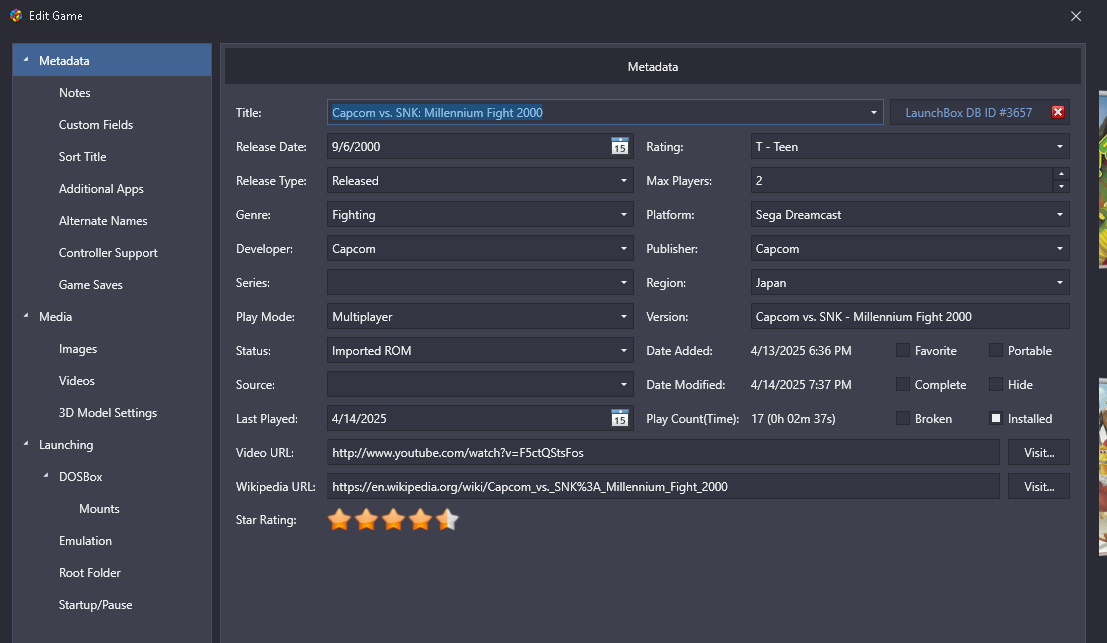Open the Additional Apps page
This screenshot has width=1107, height=643.
pyautogui.click(x=101, y=188)
